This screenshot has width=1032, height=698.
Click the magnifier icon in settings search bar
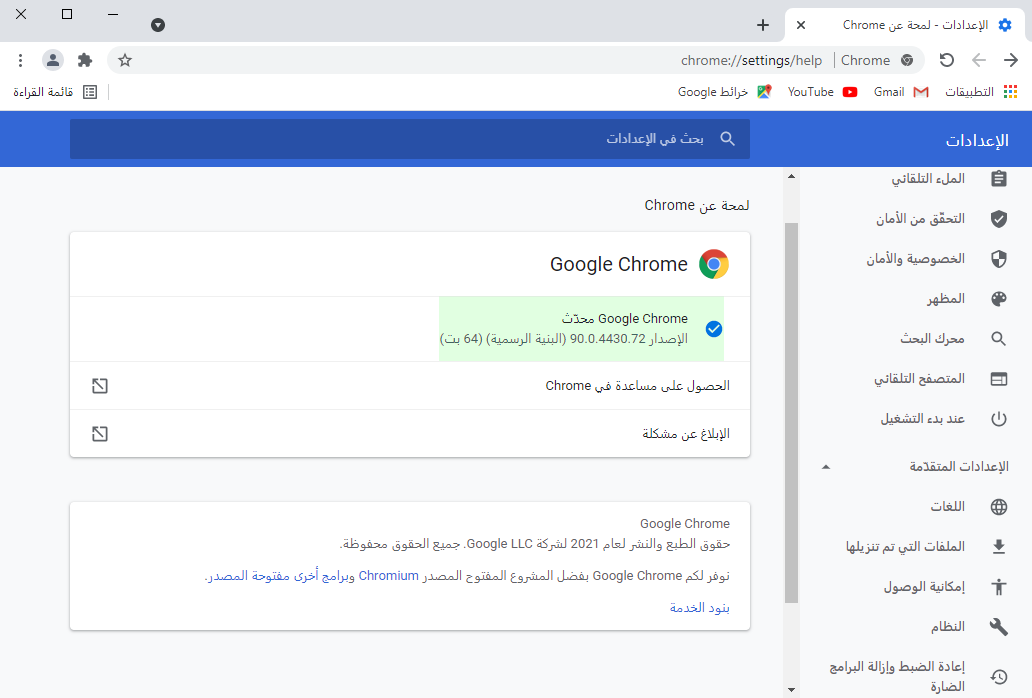727,139
